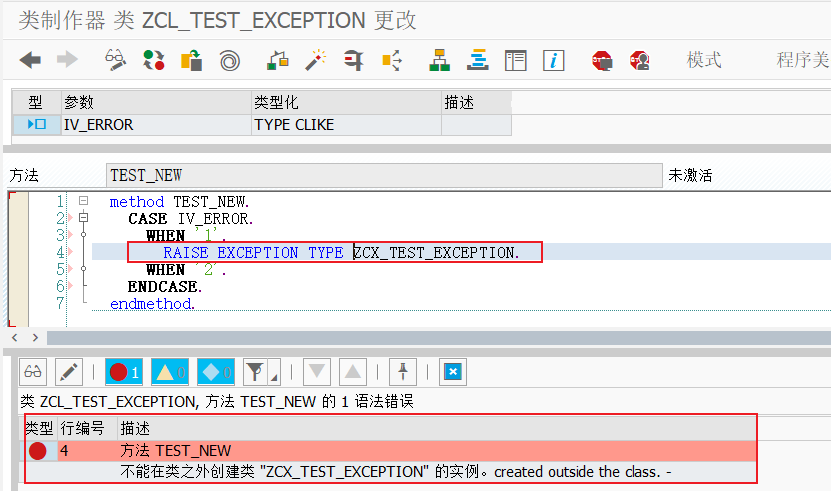Click the 模式 button in the toolbar
831x491 pixels.
pyautogui.click(x=704, y=59)
